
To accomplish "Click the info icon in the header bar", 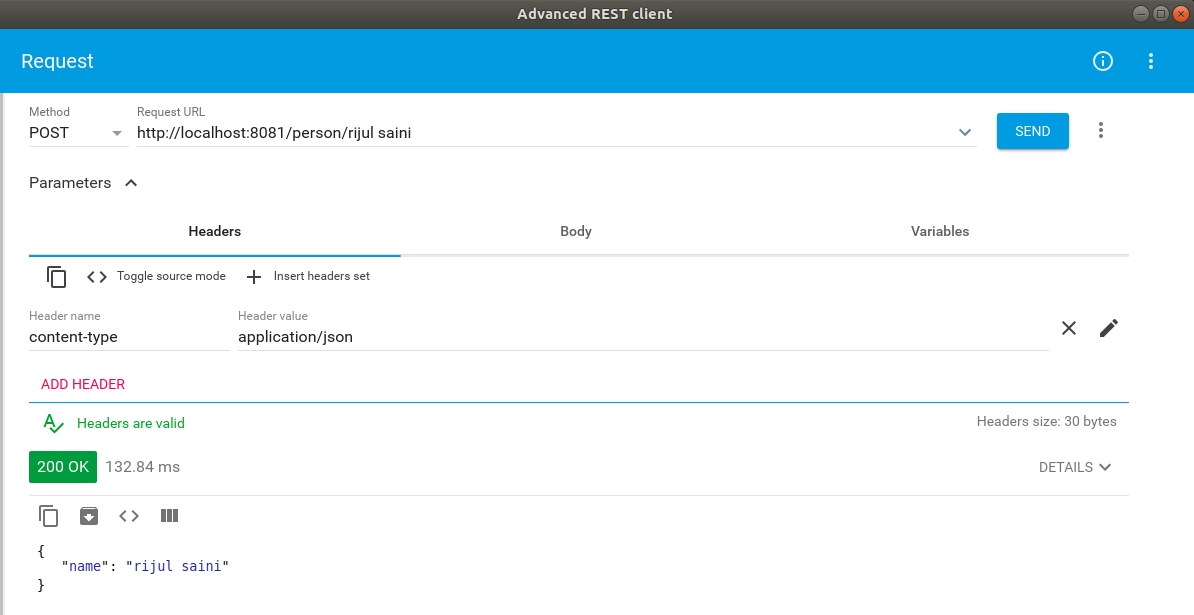I will [x=1102, y=61].
